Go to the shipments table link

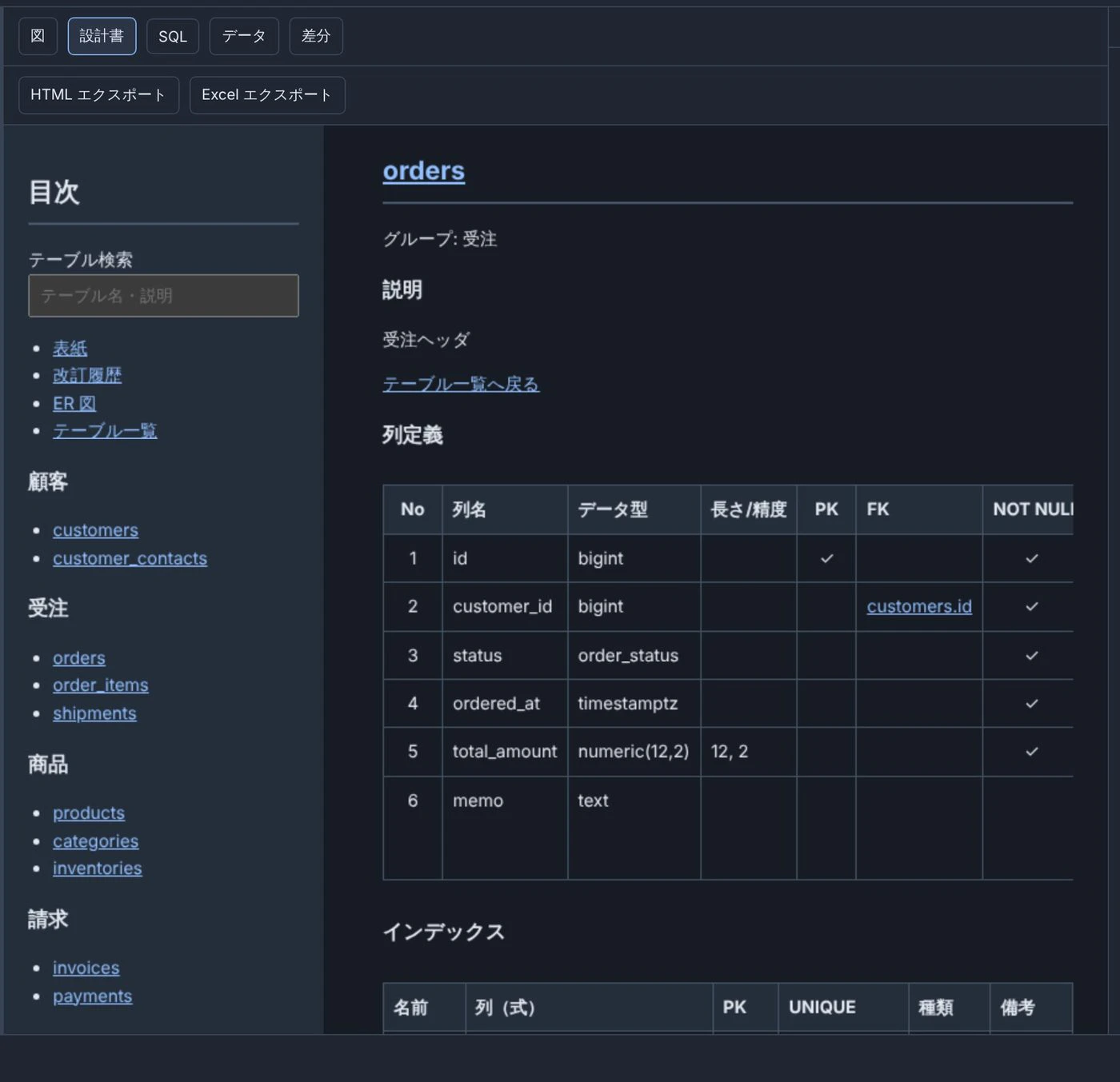pyautogui.click(x=94, y=713)
